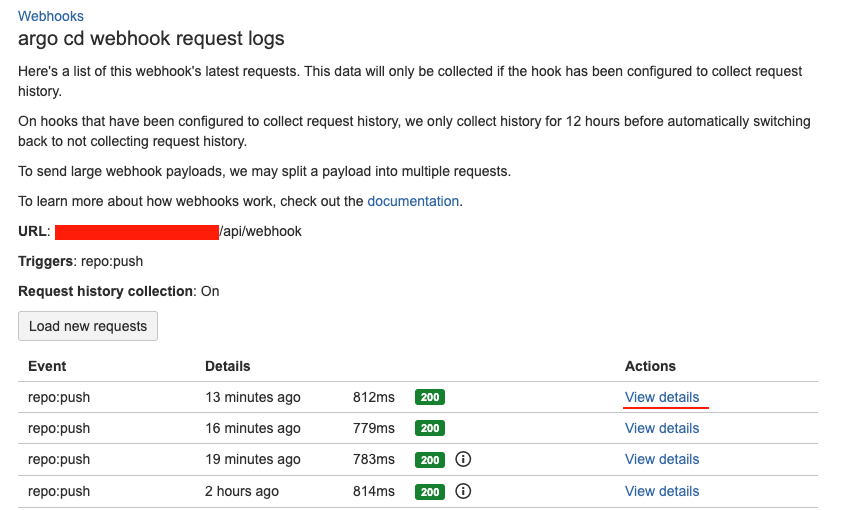Select the '2 hours ago' cell
Viewport: 845px width, 510px height.
242,491
